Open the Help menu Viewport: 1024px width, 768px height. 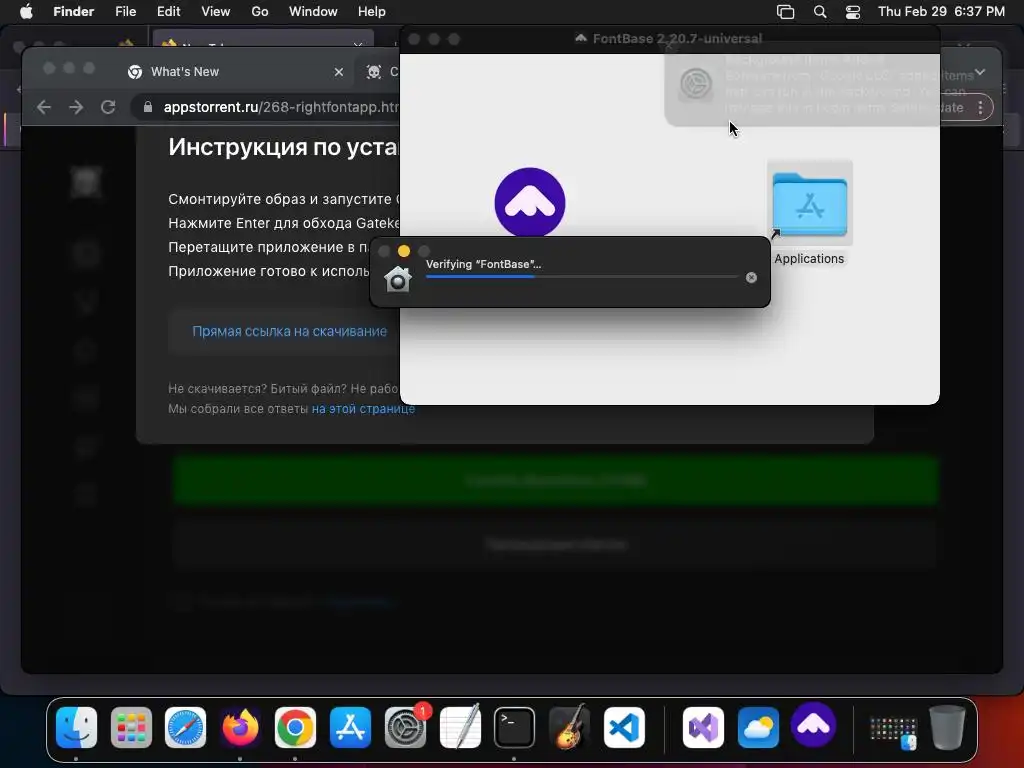[x=372, y=12]
